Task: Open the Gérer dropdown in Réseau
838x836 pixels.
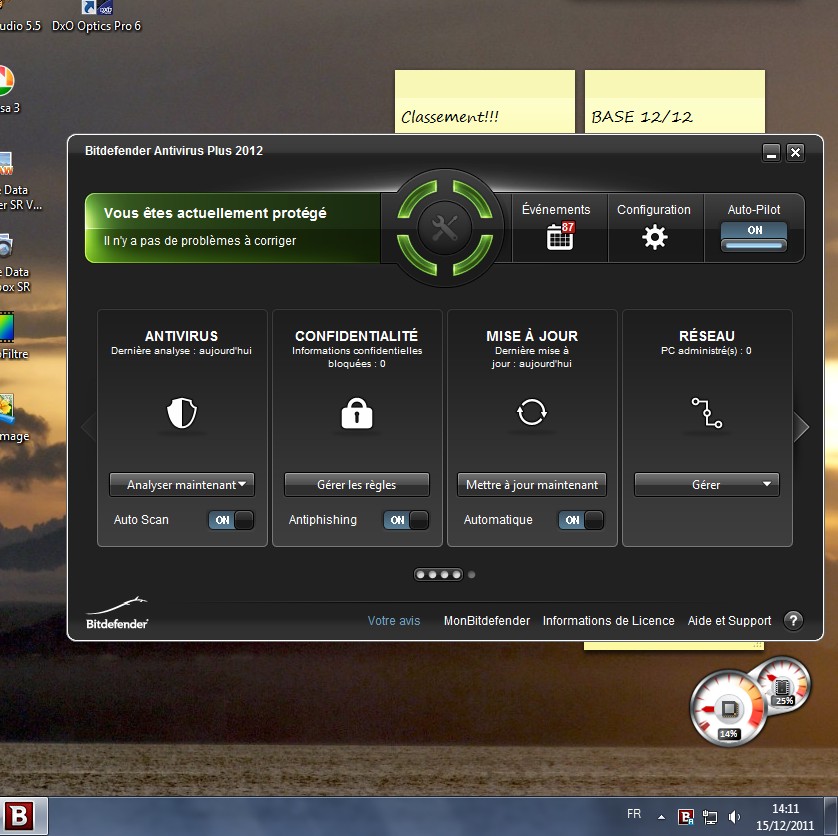Action: click(707, 484)
